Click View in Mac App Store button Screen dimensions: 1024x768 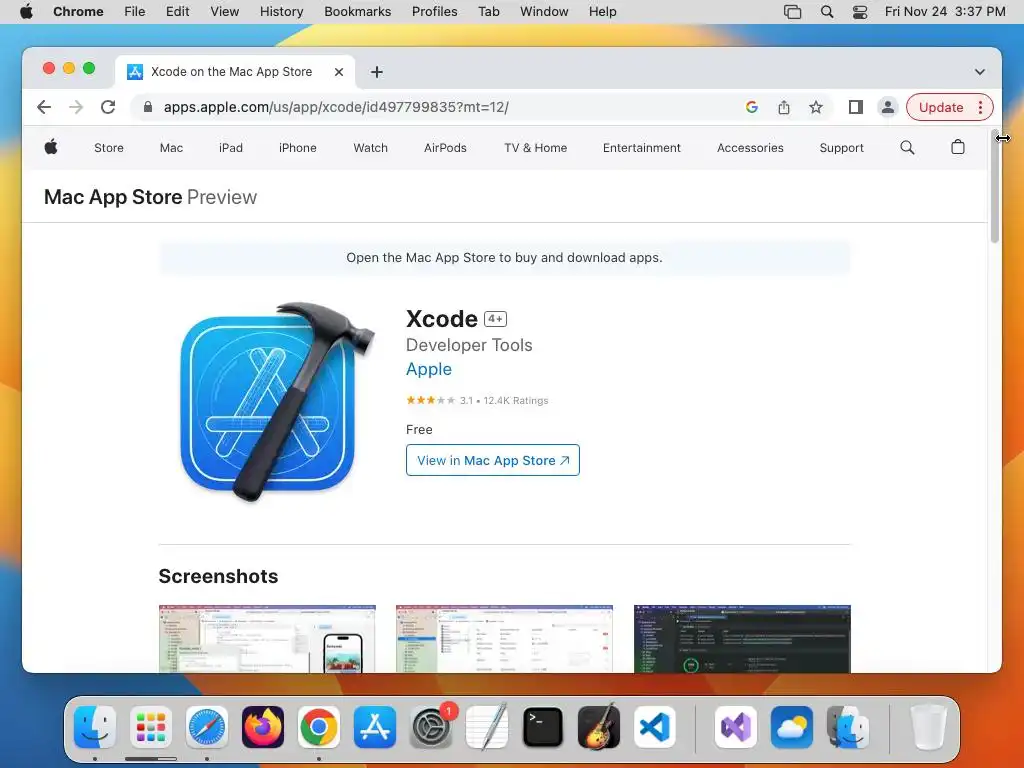(x=492, y=460)
